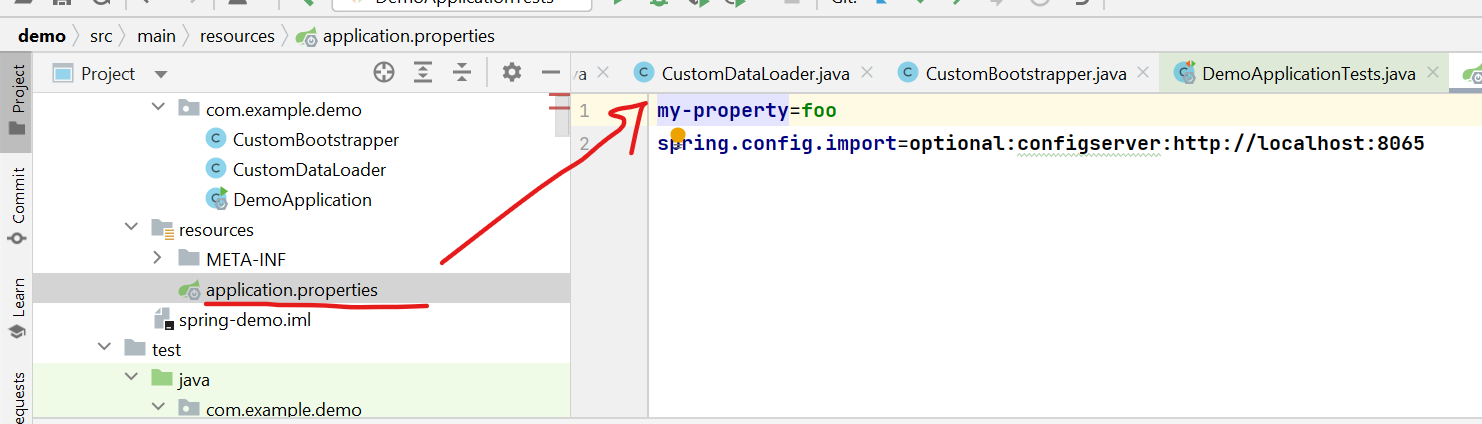
Task: Select application.properties in project tree
Action: [x=292, y=290]
